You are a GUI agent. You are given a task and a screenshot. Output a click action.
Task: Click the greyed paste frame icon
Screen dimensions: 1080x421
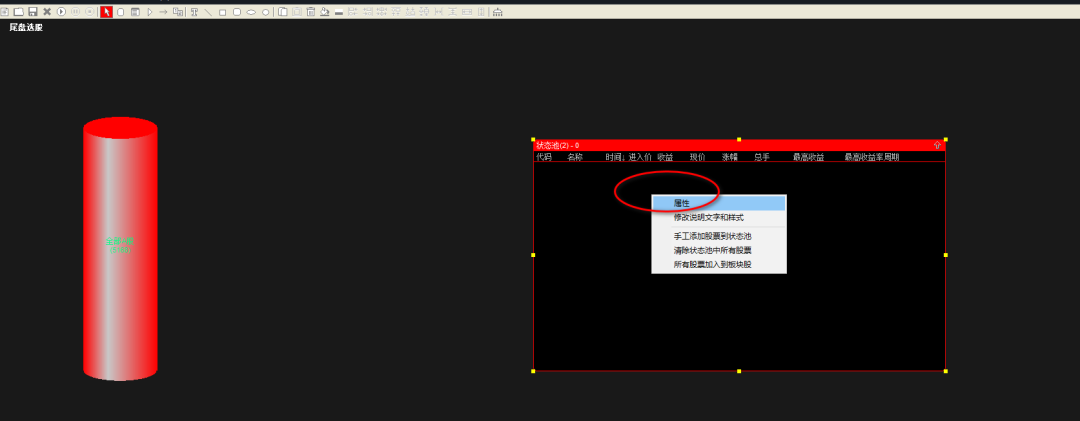(x=298, y=12)
